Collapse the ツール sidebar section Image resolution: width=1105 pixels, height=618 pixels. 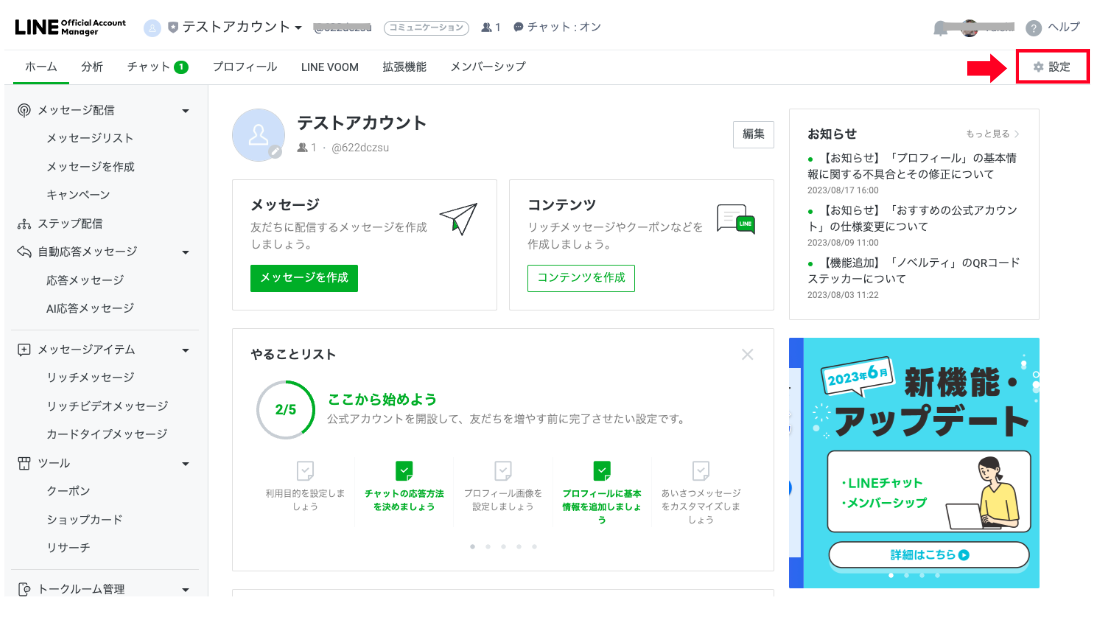pos(184,463)
